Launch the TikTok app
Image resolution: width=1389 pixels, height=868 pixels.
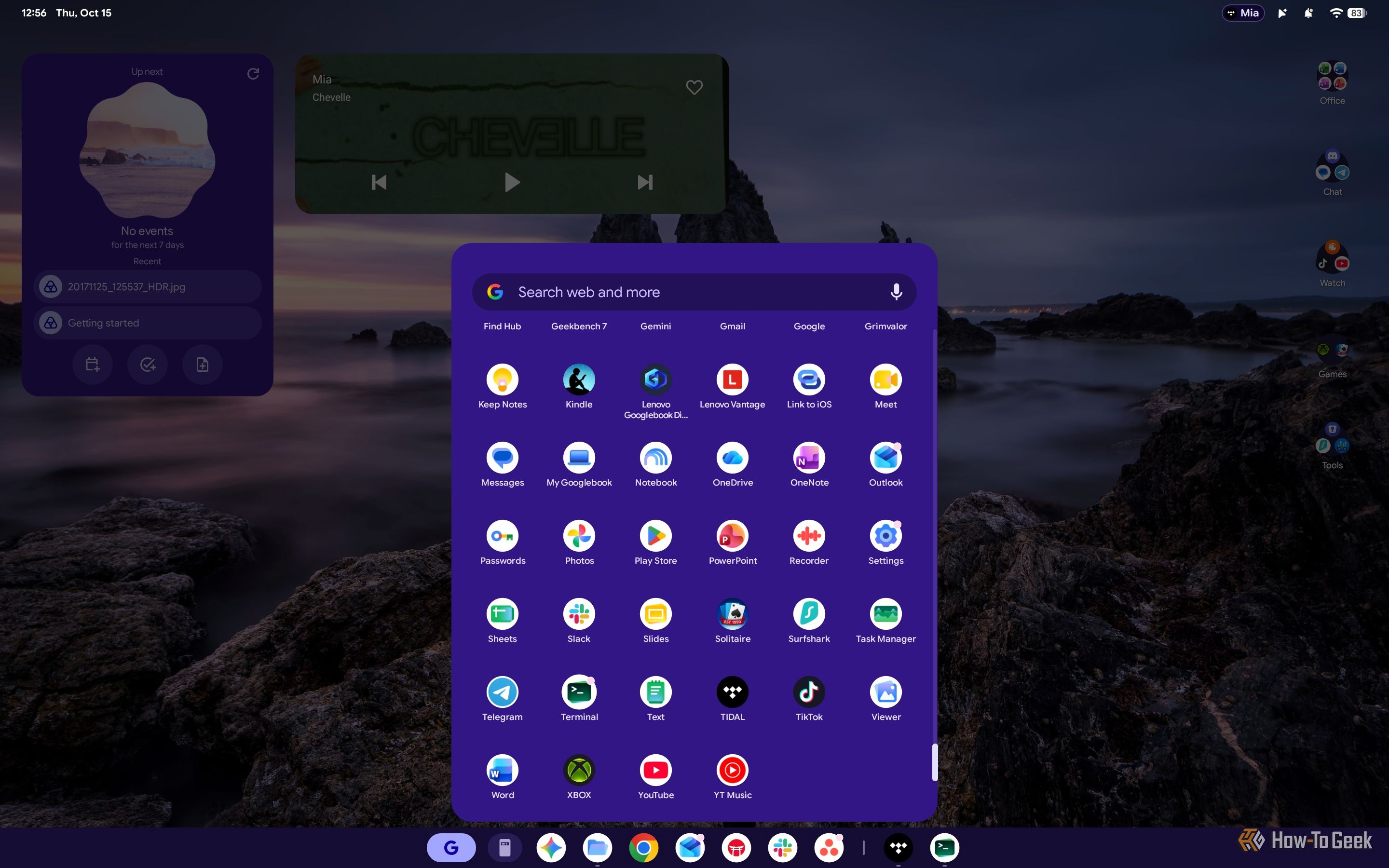point(809,692)
